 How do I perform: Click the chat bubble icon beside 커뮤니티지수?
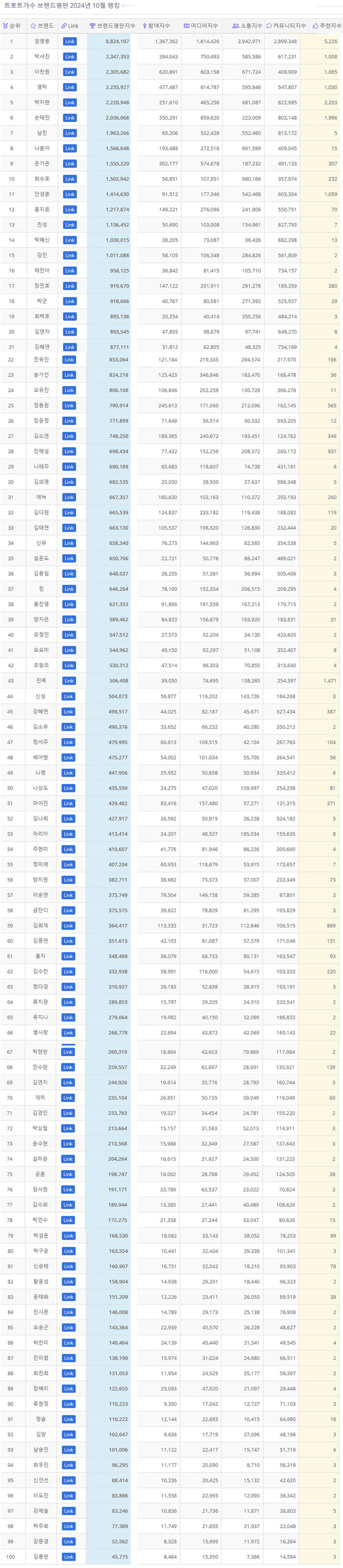tap(269, 25)
